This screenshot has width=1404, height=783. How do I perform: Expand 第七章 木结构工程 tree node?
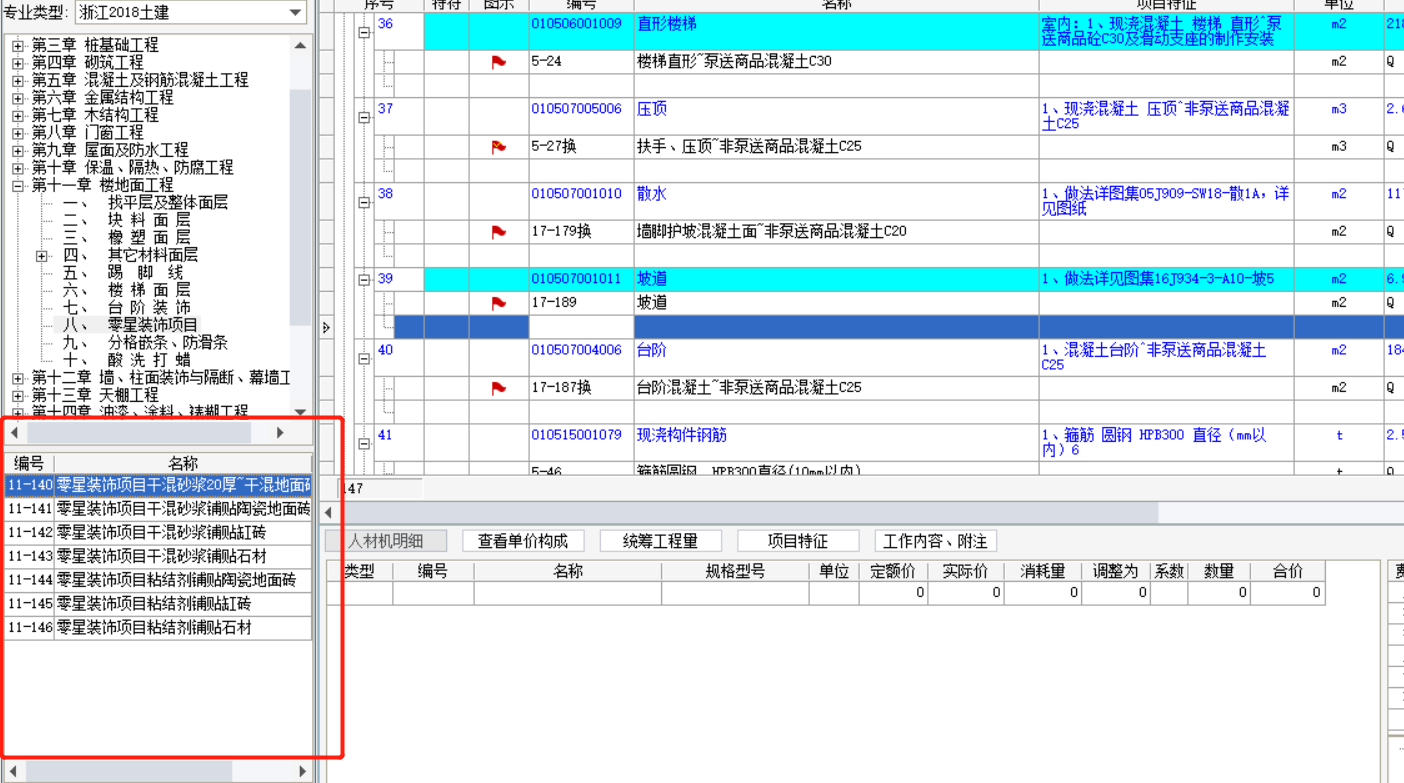click(x=18, y=116)
